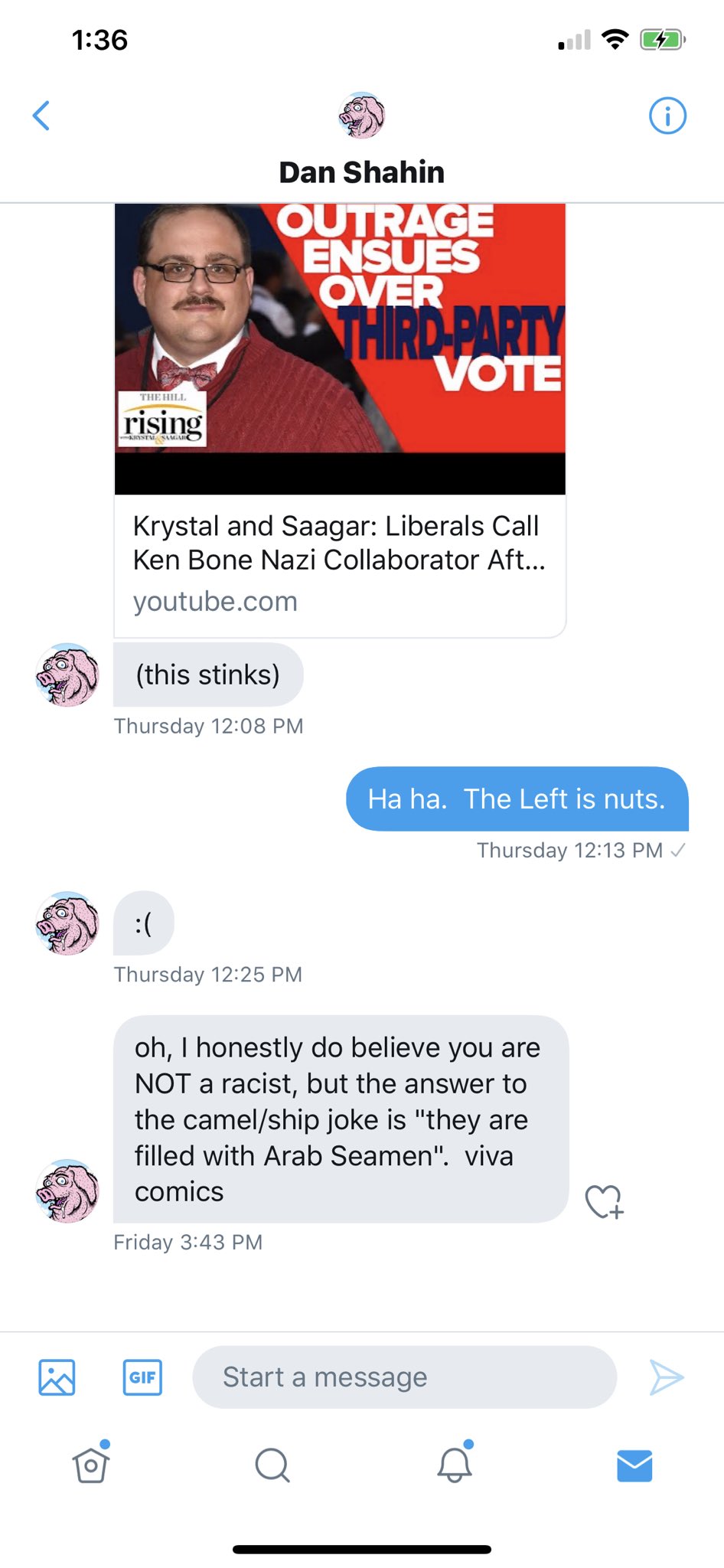The image size is (724, 1568).
Task: Open the Krystal and Saagar link title
Action: tap(339, 543)
